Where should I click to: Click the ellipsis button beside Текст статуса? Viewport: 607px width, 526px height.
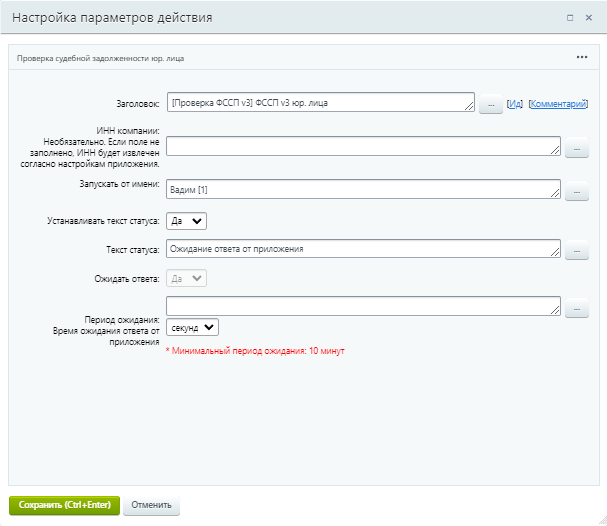577,252
